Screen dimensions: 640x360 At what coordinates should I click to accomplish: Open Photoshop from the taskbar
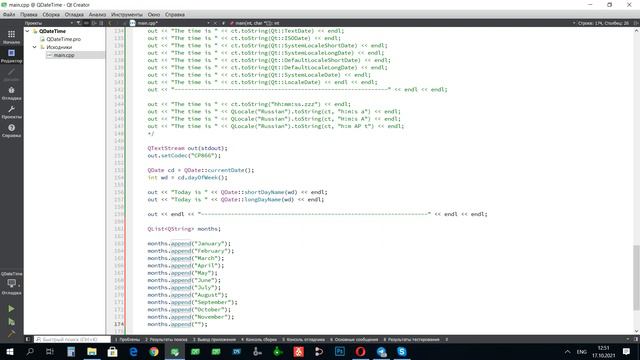[340, 351]
